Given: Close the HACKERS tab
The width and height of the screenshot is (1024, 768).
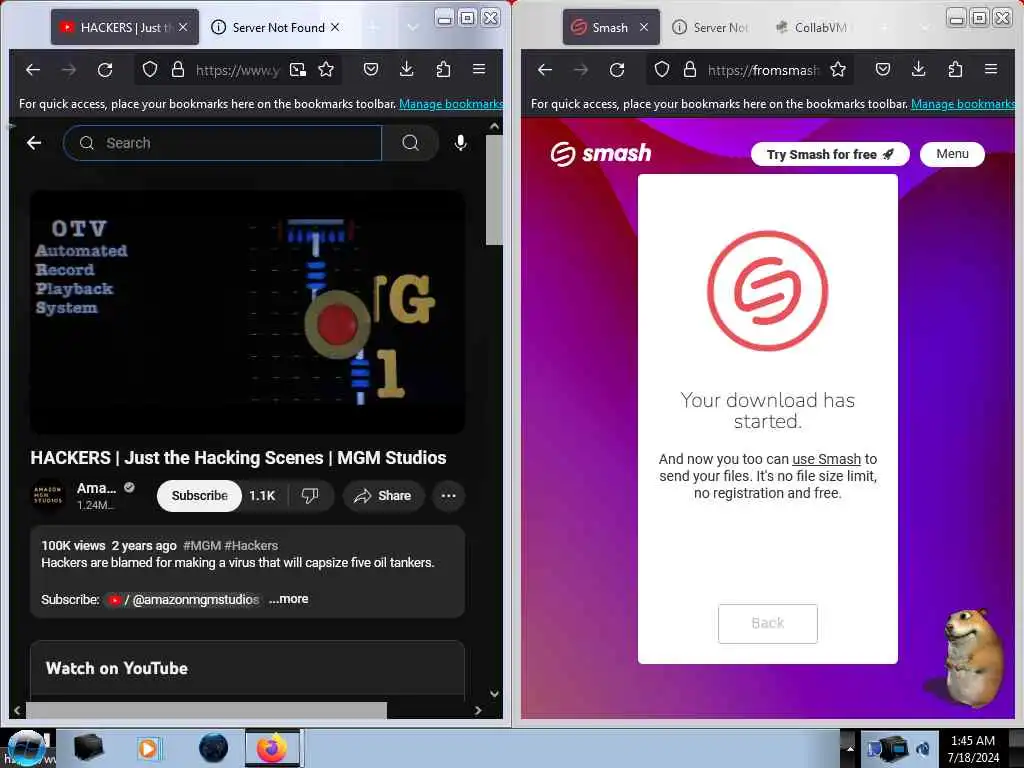Looking at the screenshot, I should tap(183, 27).
